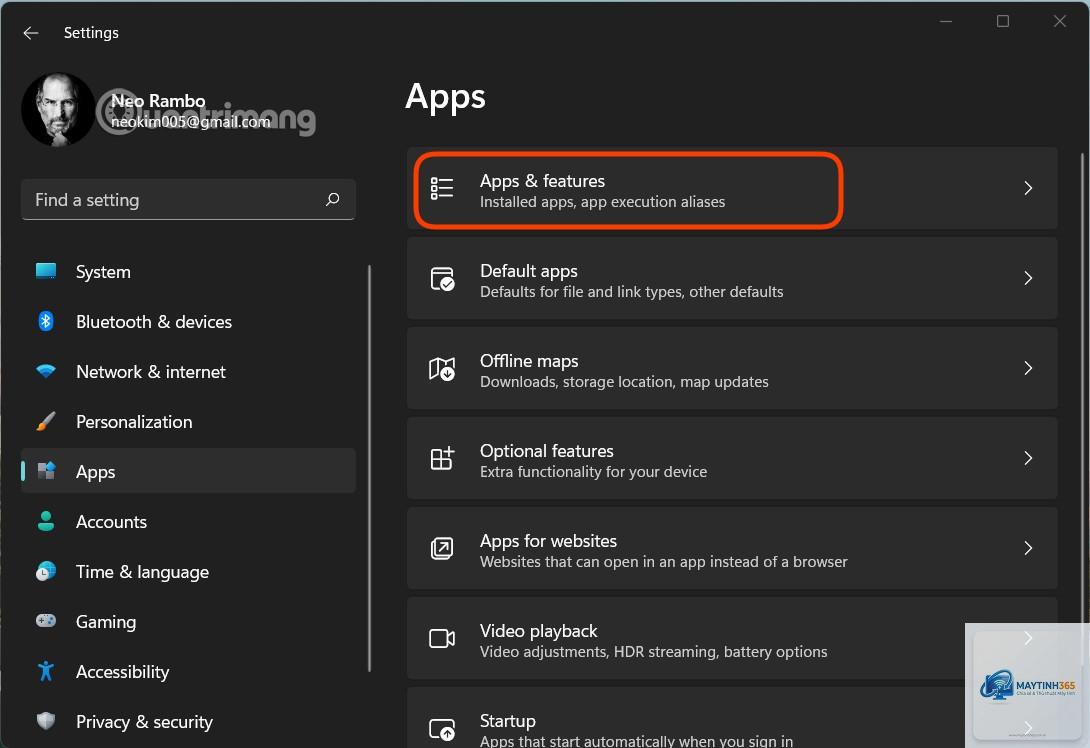Click "Downloads, storage location, map updates" text
Screen dimensions: 1090x748
[624, 382]
